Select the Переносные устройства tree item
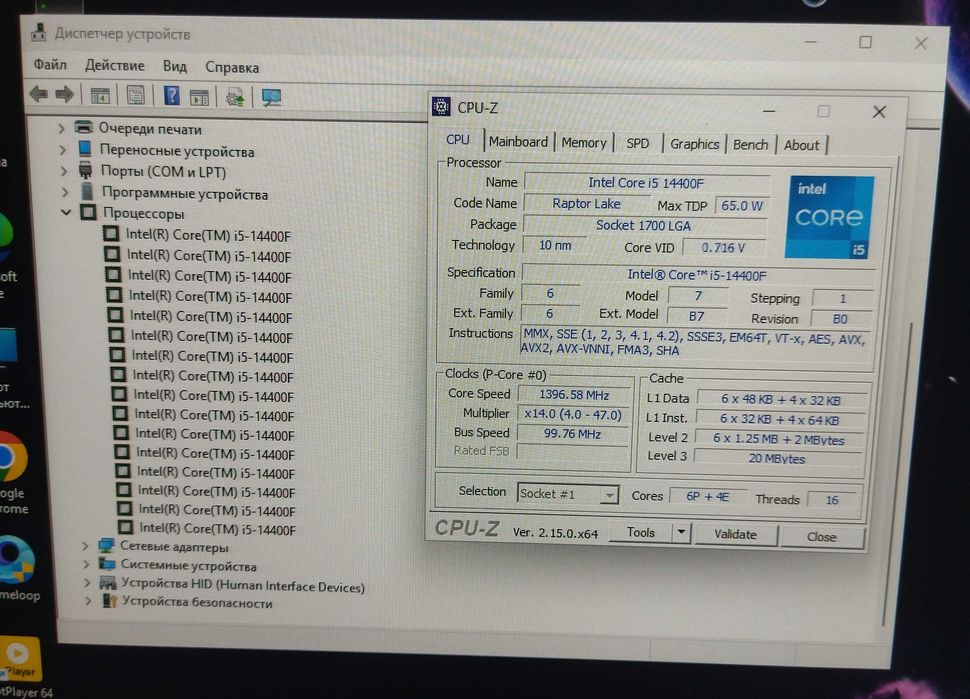 (x=177, y=150)
